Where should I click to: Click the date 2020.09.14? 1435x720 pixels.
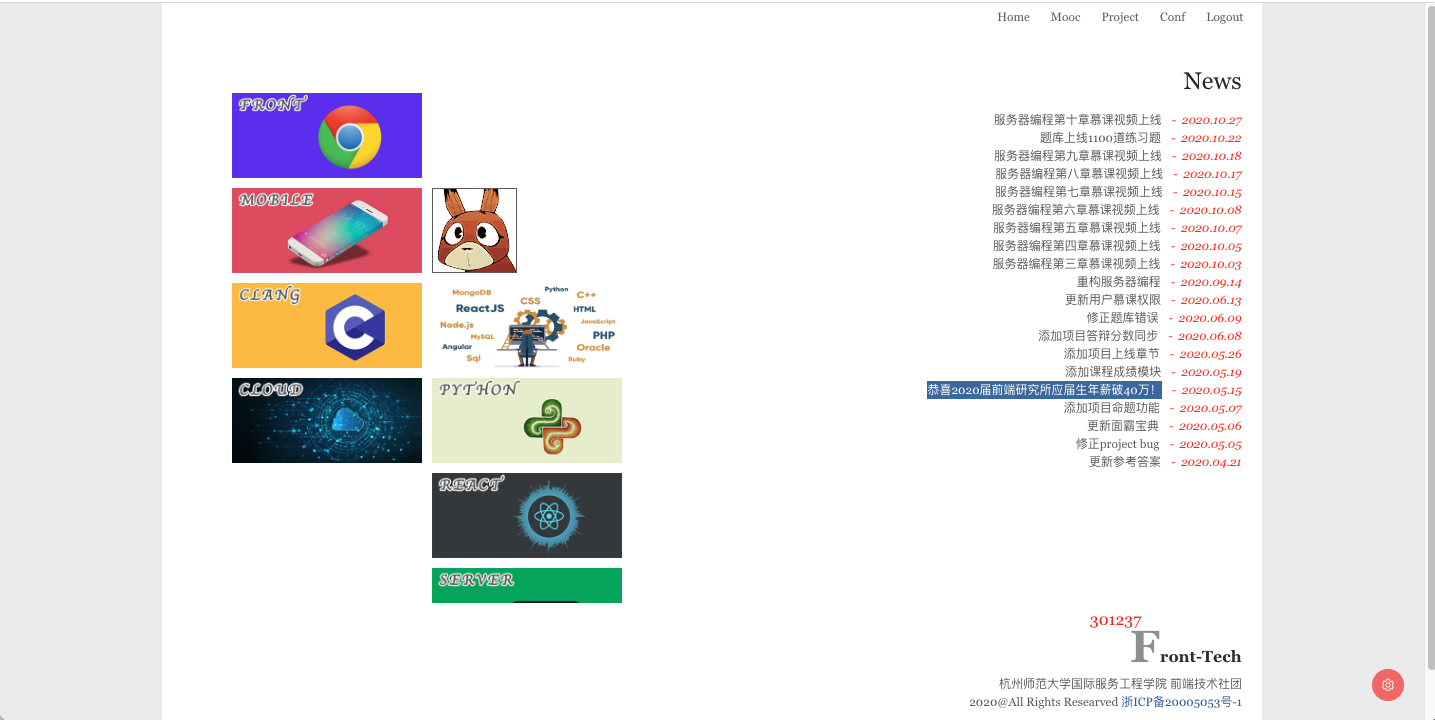pyautogui.click(x=1211, y=282)
